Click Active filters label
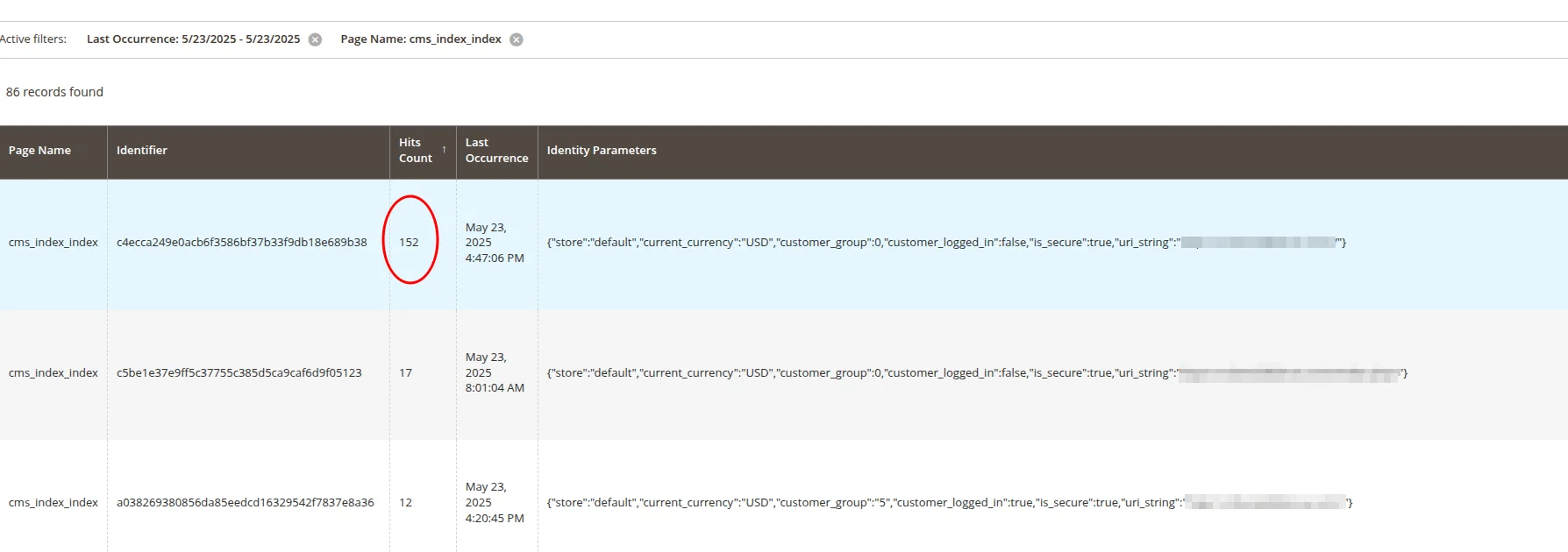Image resolution: width=1568 pixels, height=552 pixels. pos(33,39)
